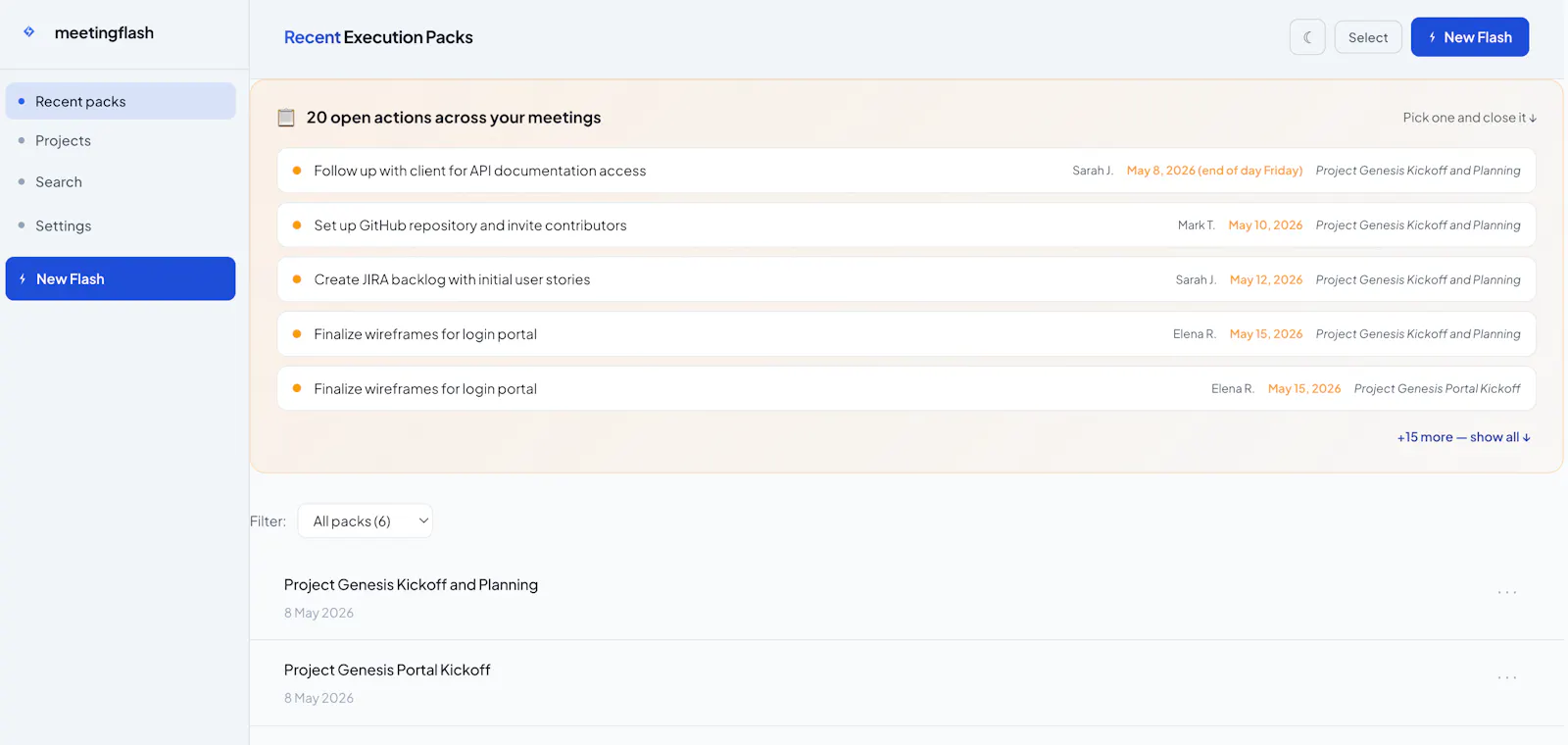Click the Select button
Image resolution: width=1568 pixels, height=745 pixels.
[1368, 37]
